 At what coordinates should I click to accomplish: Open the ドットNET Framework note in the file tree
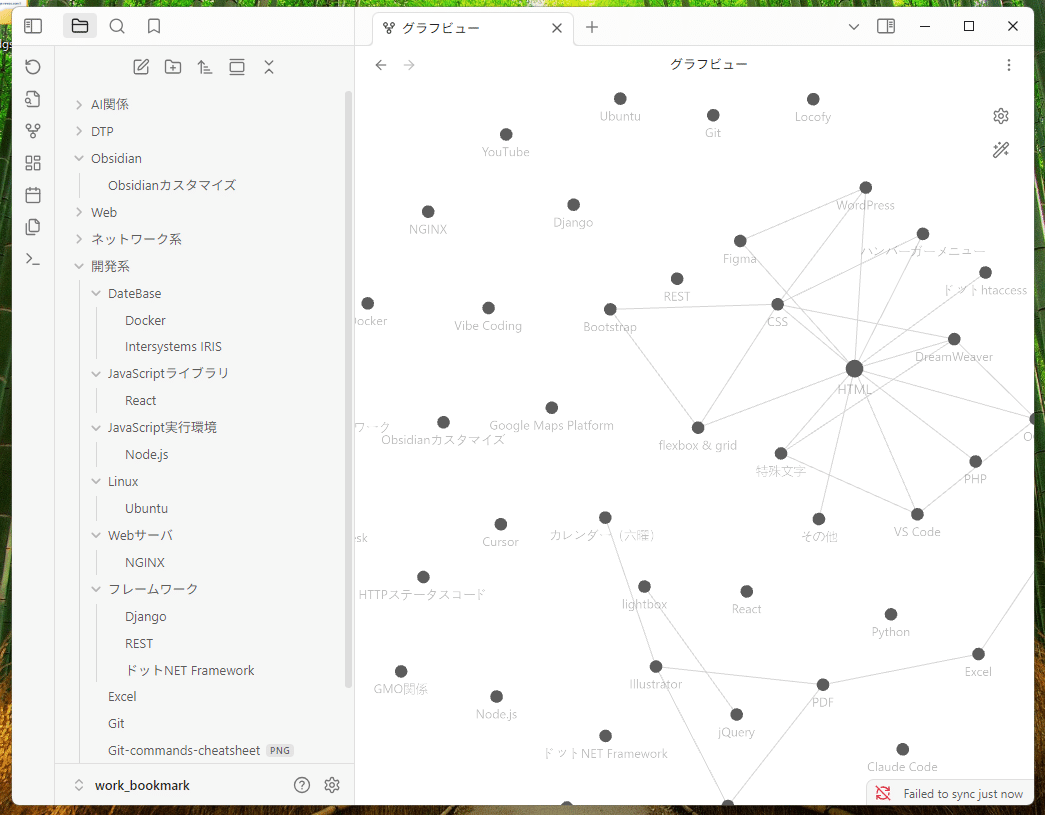point(190,670)
